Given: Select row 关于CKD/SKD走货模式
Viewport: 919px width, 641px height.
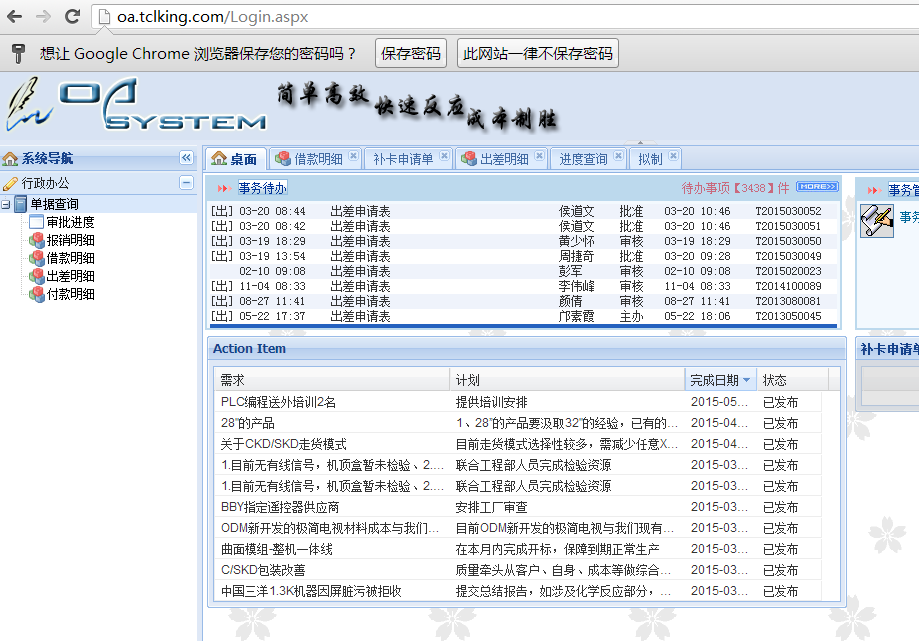Looking at the screenshot, I should [518, 444].
